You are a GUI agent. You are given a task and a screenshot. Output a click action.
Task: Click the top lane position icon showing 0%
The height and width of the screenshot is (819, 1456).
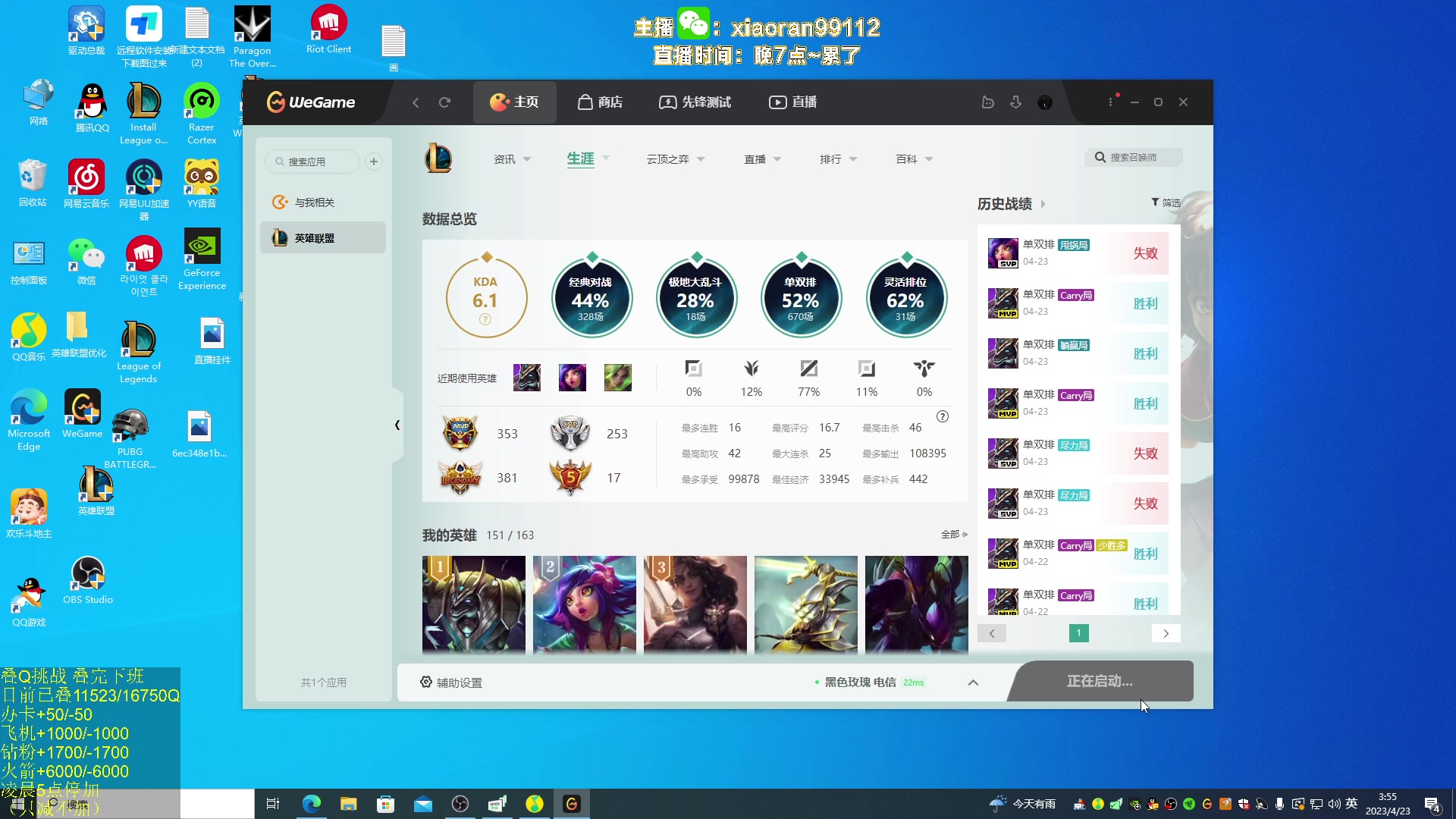(694, 369)
